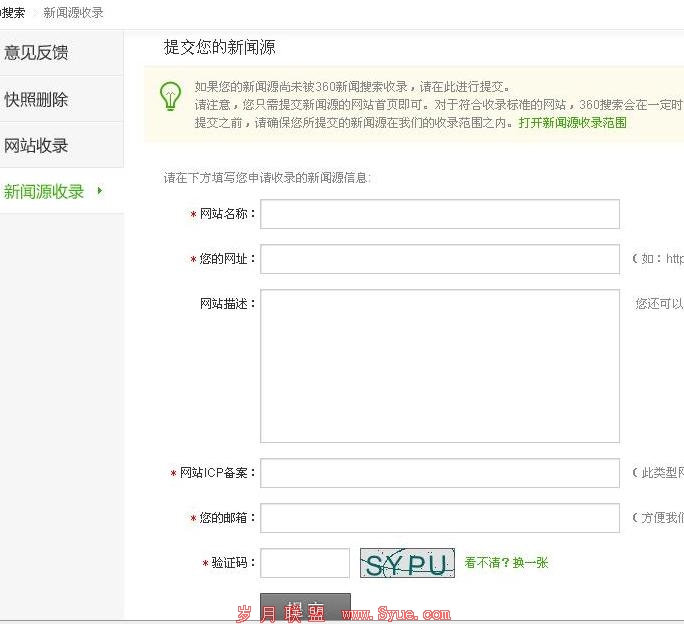Viewport: 684px width, 624px height.
Task: Click instruction text 请在下方填写您申请收录的新闻源信息
Action: click(267, 178)
